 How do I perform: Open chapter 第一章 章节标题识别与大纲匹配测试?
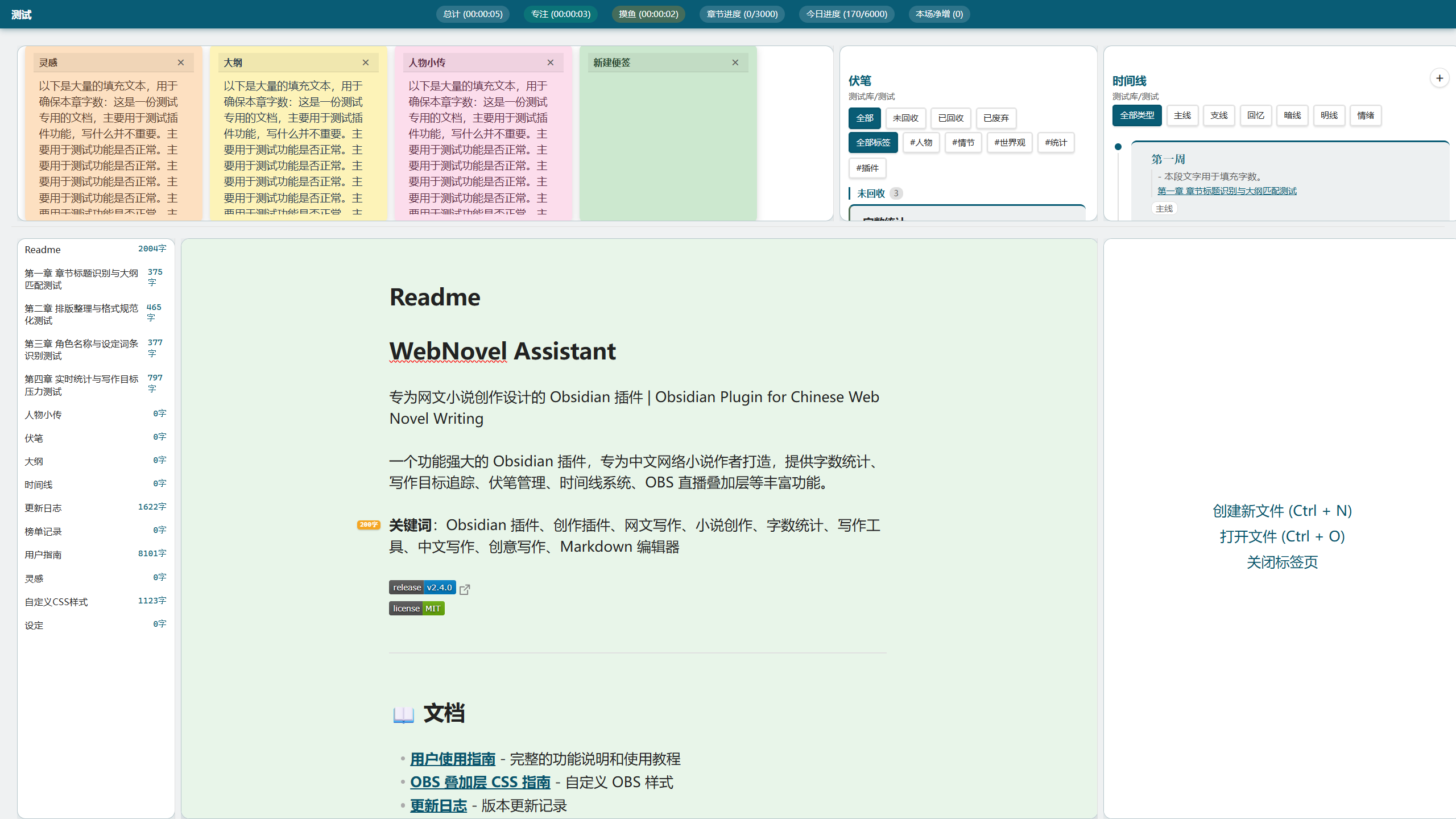pos(96,279)
